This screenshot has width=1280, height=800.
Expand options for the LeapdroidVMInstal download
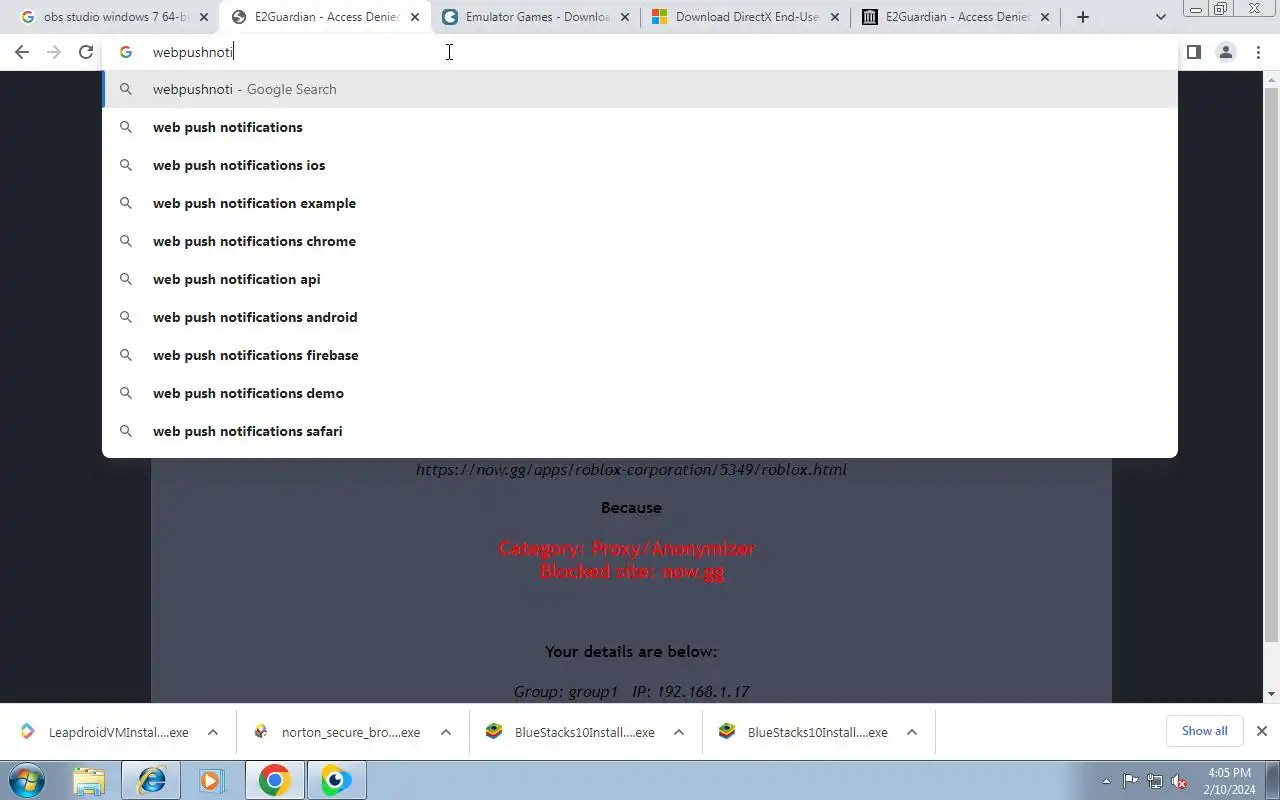213,732
